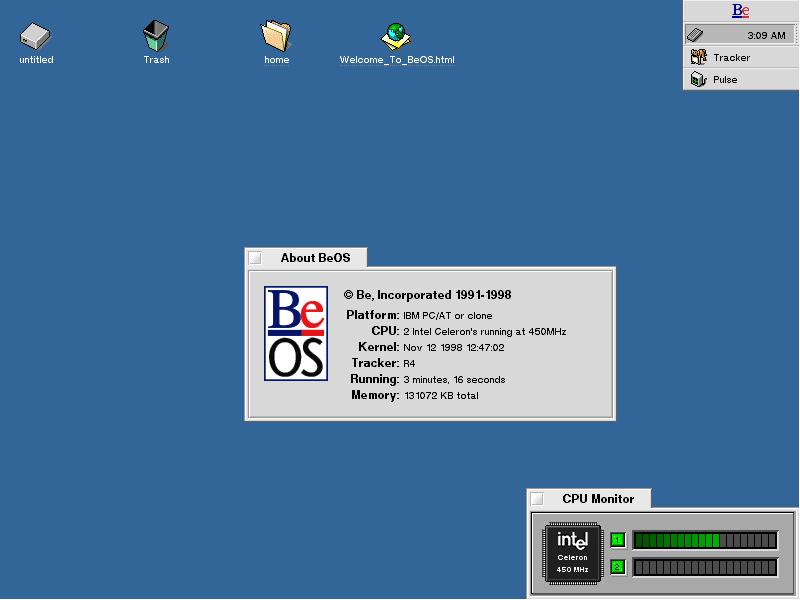Click the home folder name label
The height and width of the screenshot is (600, 800).
pyautogui.click(x=277, y=60)
